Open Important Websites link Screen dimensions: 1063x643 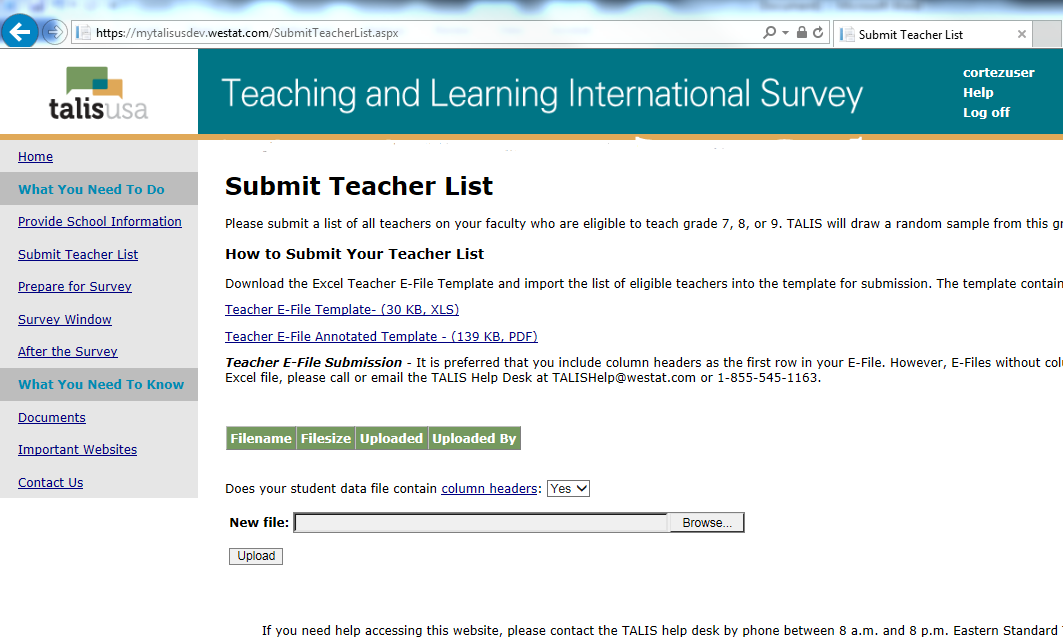(77, 450)
